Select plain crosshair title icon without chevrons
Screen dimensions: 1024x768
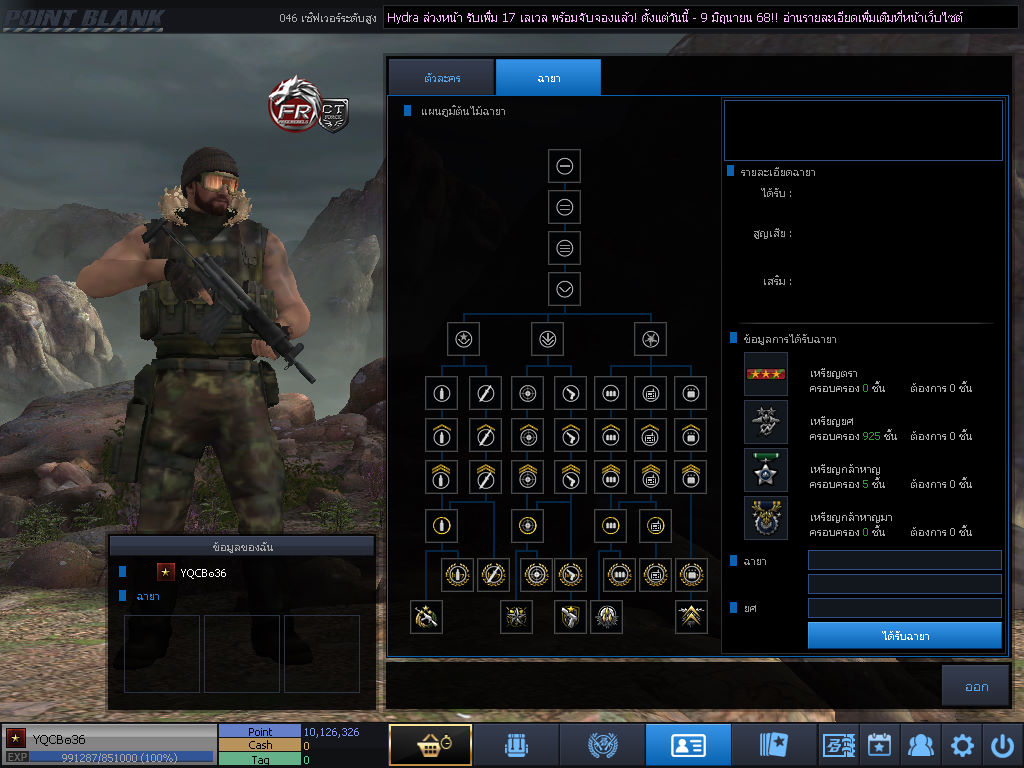(x=528, y=393)
